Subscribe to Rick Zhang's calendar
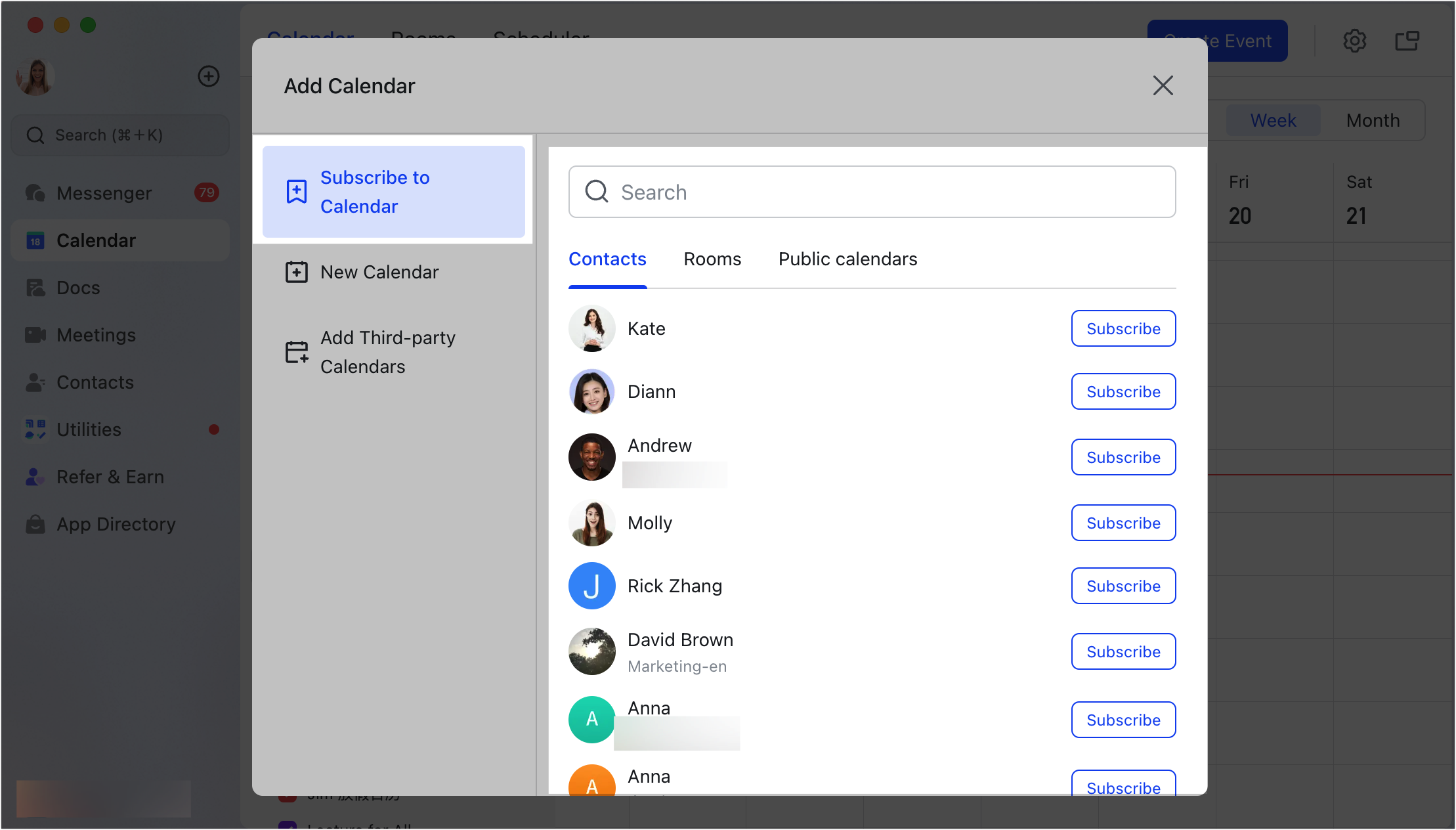Screen dimensions: 1456x830 click(1123, 586)
